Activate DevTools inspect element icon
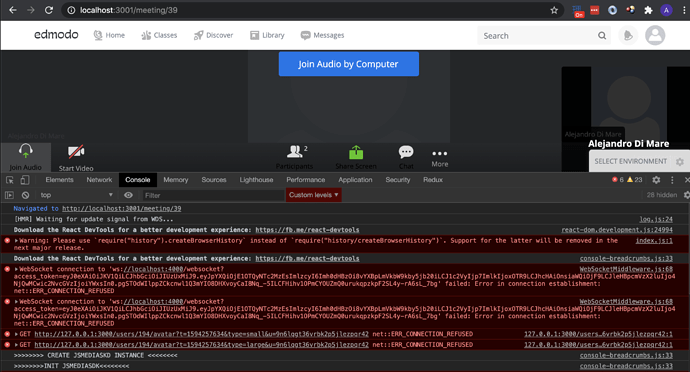The height and width of the screenshot is (372, 690). point(10,180)
